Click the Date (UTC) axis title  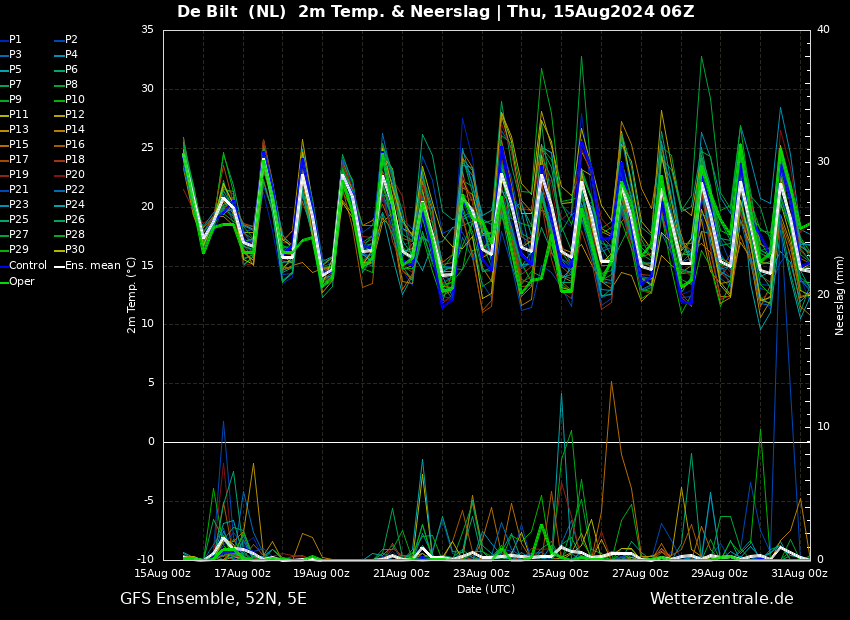(486, 589)
